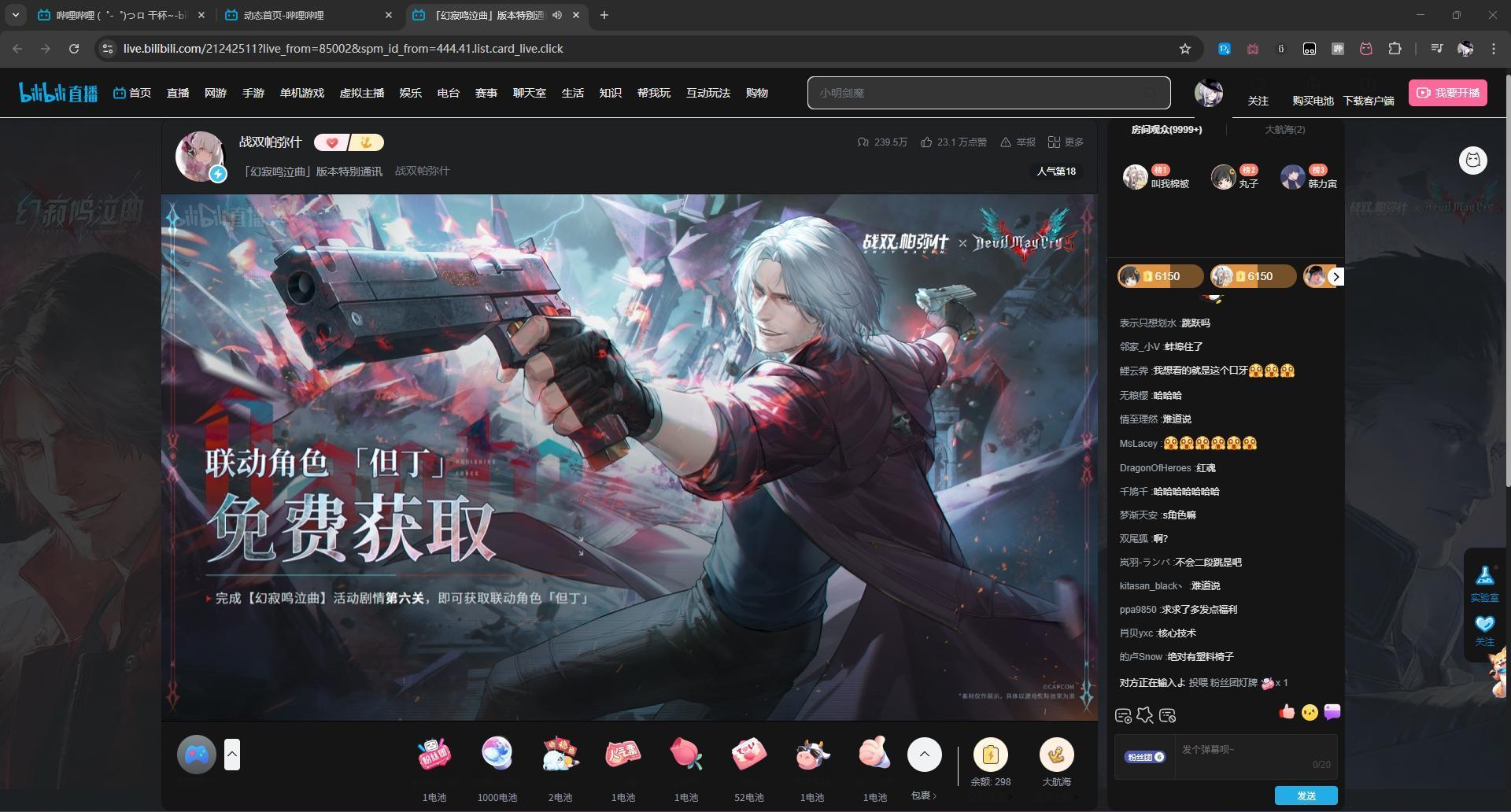Toggle the 粉丝团 medal switch
Viewport: 1511px width, 812px height.
[x=1145, y=757]
